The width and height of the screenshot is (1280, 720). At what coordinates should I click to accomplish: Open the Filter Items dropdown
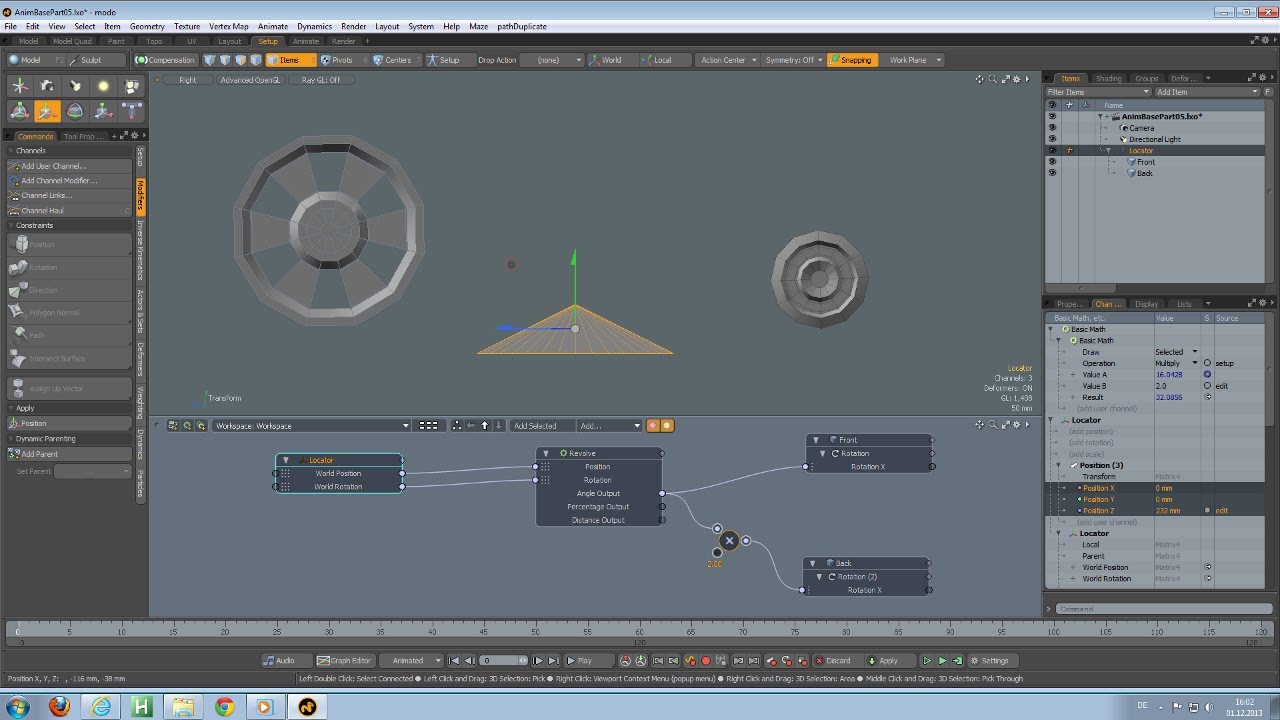coord(1097,92)
